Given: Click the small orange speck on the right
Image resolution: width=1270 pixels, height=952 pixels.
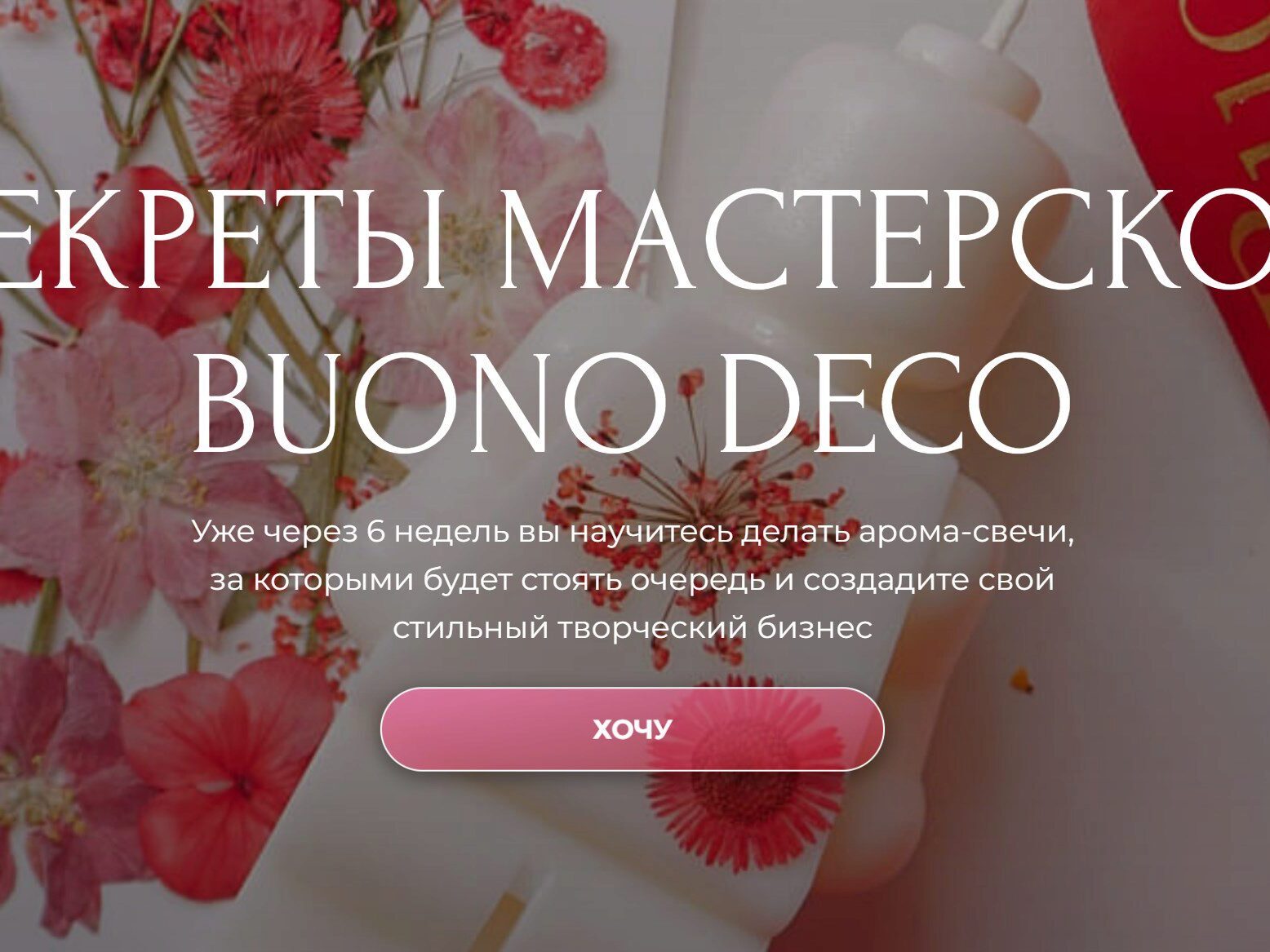Looking at the screenshot, I should point(1020,679).
